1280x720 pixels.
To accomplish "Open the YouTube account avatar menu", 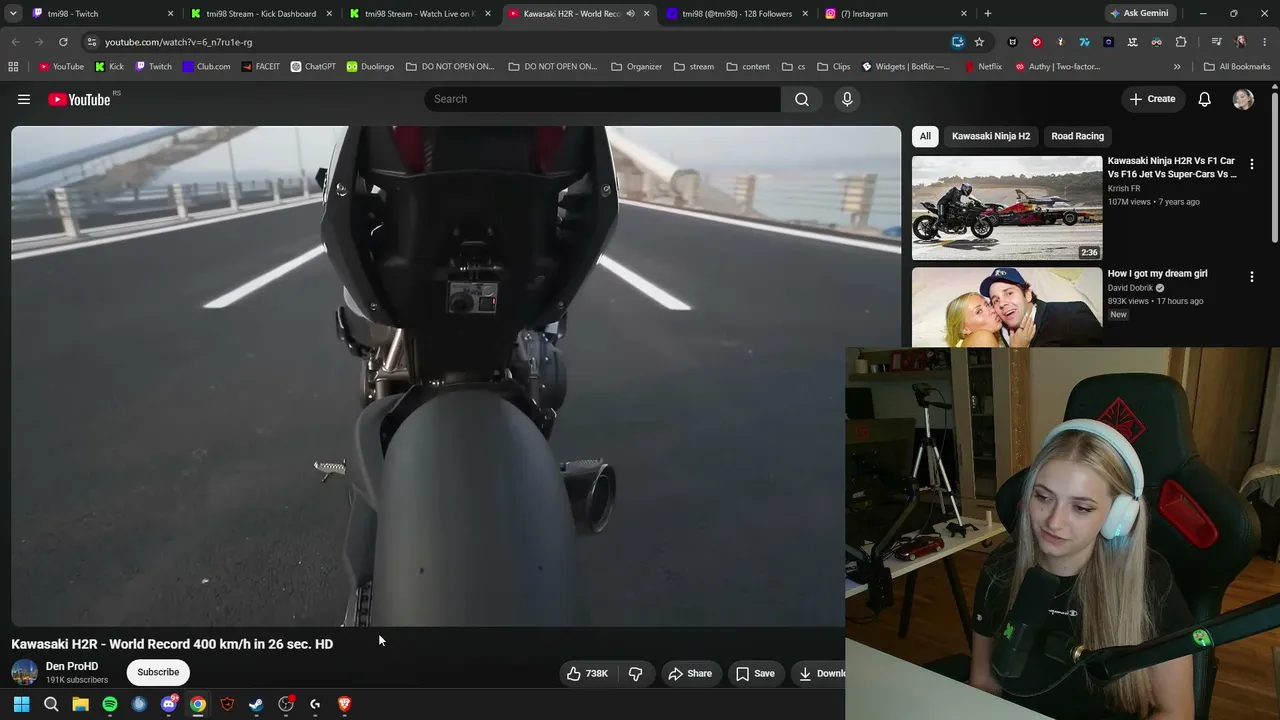I will pos(1243,99).
